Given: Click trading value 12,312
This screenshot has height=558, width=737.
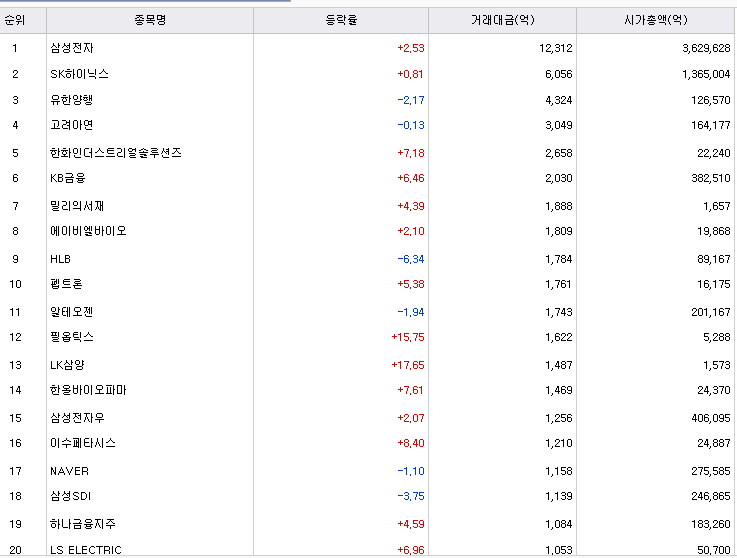Looking at the screenshot, I should [x=556, y=48].
